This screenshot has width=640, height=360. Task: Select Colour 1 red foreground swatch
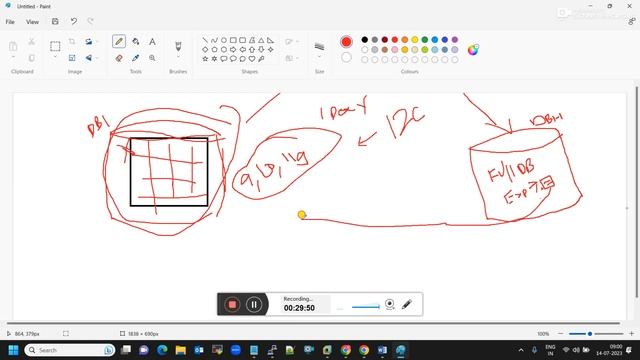(346, 41)
